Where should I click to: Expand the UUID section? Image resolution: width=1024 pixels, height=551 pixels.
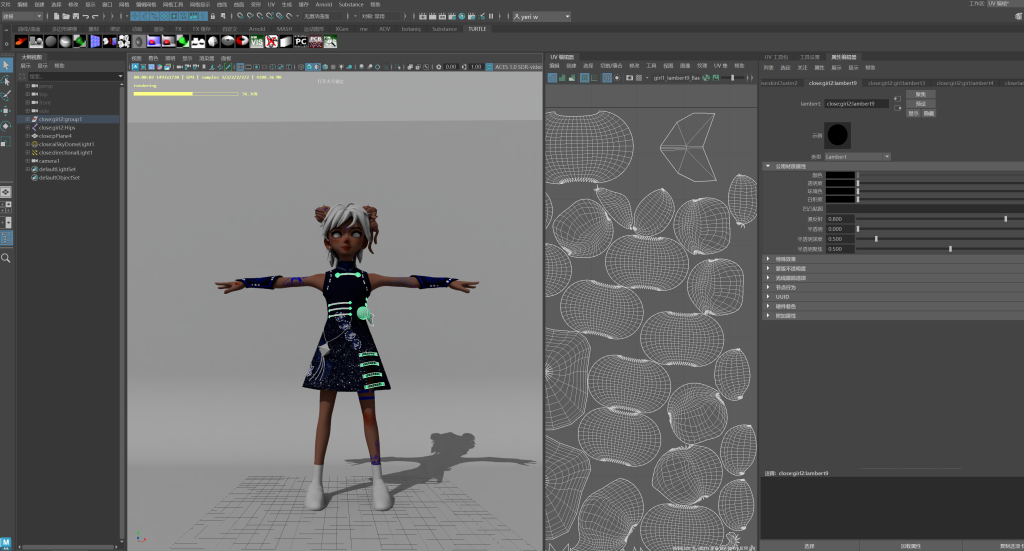[x=768, y=296]
